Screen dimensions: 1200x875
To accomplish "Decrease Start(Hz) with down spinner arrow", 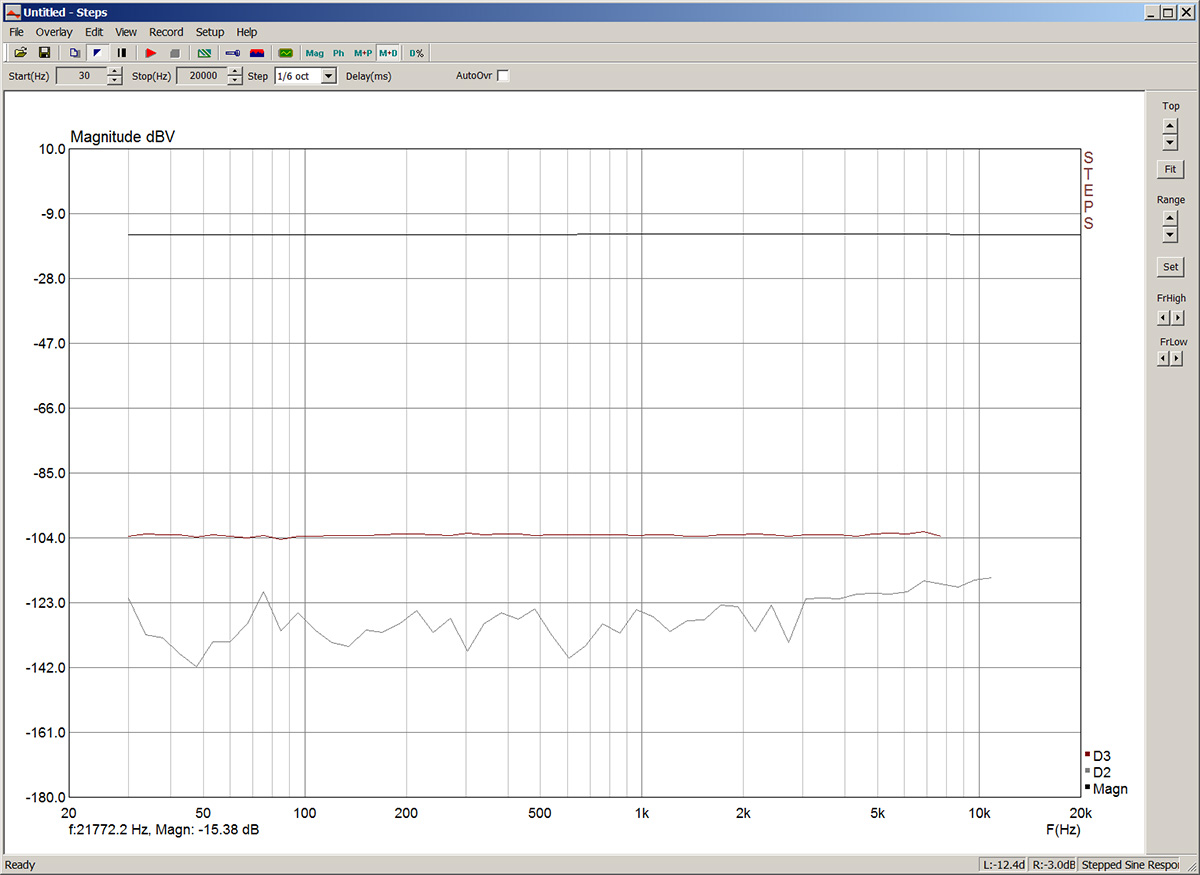I will [115, 80].
